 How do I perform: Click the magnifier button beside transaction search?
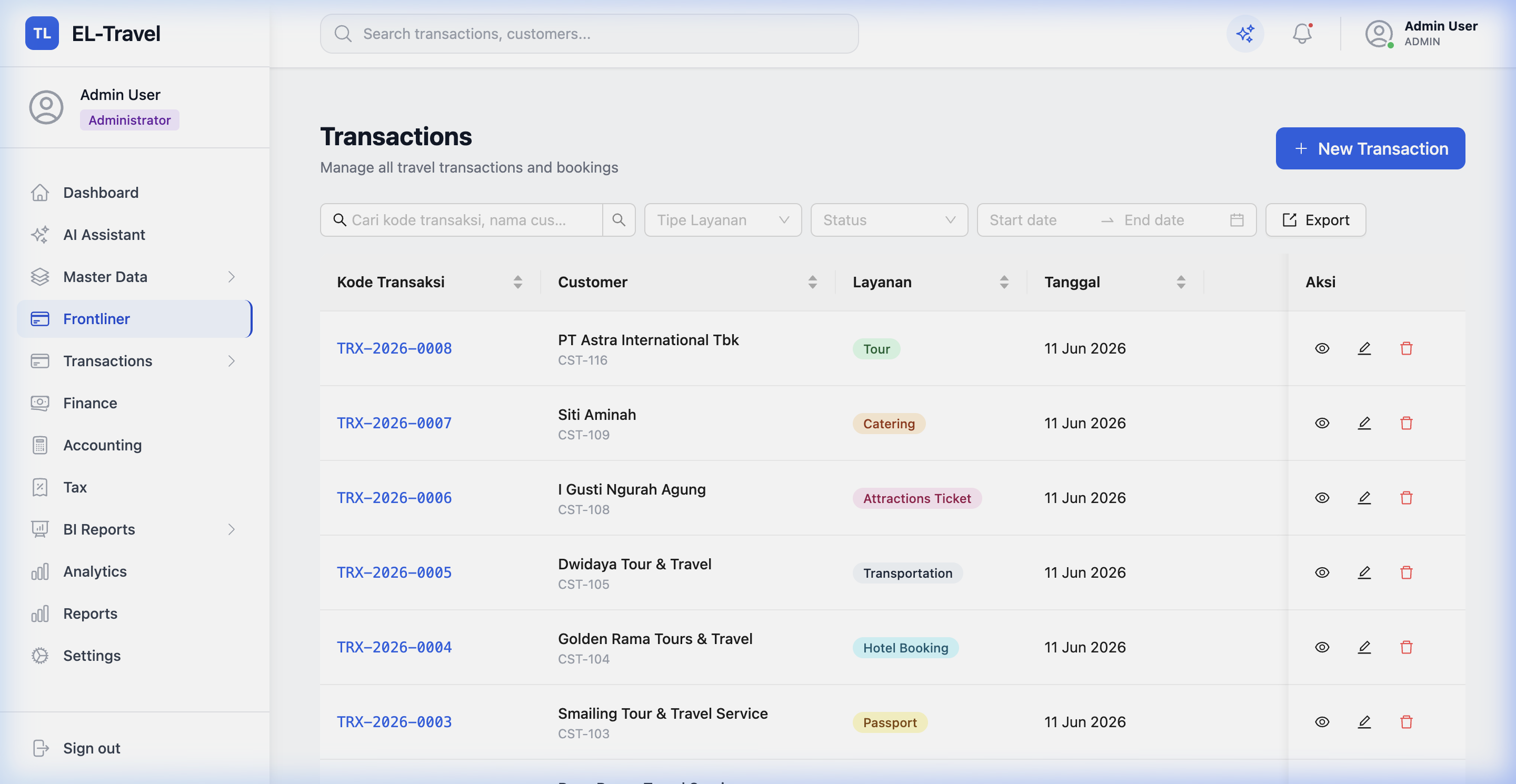point(619,220)
